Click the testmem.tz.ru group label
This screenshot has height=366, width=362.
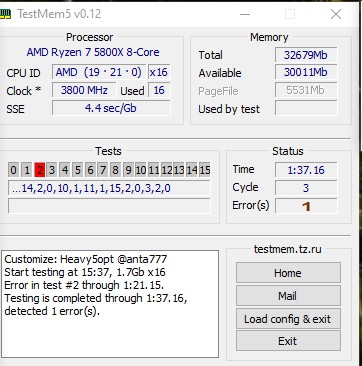288,249
